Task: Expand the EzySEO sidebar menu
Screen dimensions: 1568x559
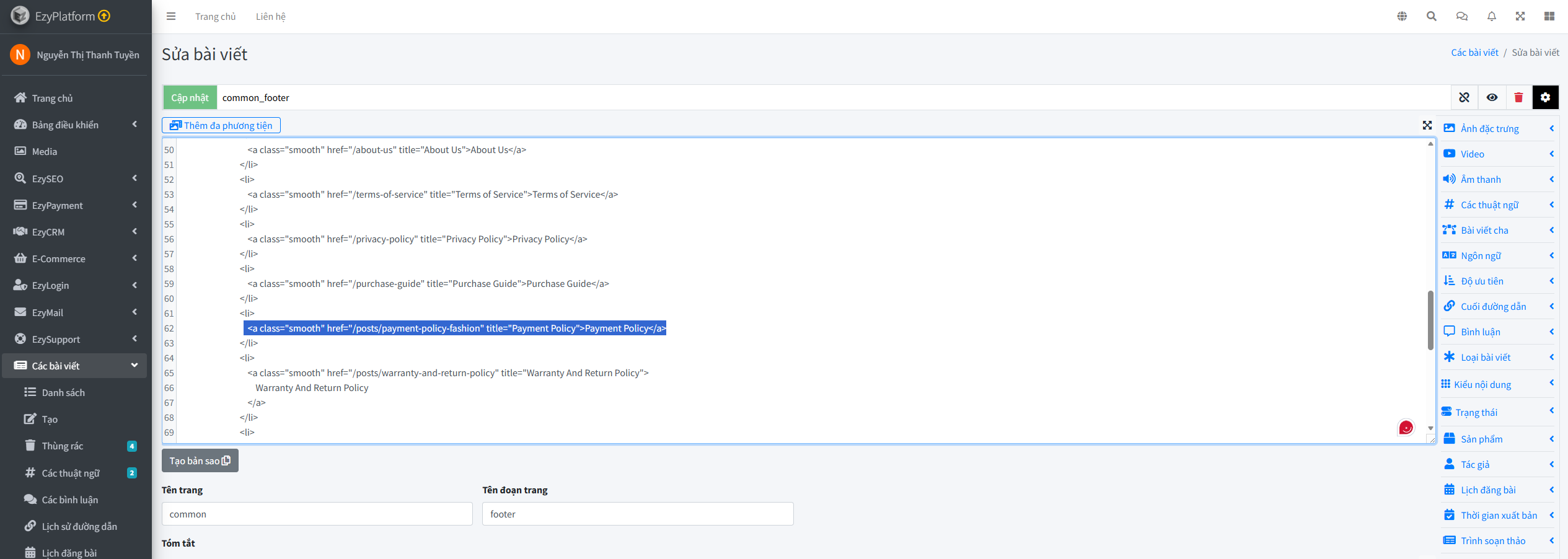Action: click(74, 178)
